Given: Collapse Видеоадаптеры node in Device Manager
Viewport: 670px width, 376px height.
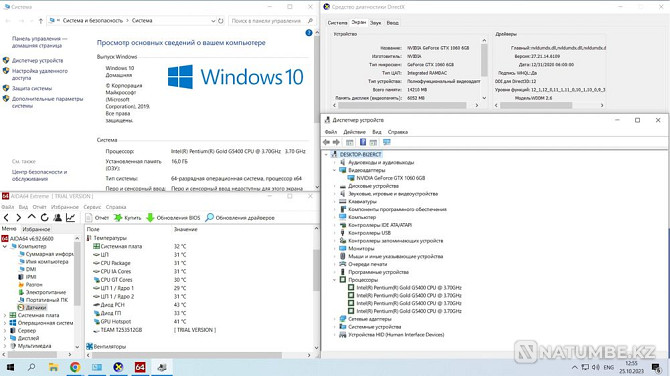Looking at the screenshot, I should pyautogui.click(x=335, y=170).
